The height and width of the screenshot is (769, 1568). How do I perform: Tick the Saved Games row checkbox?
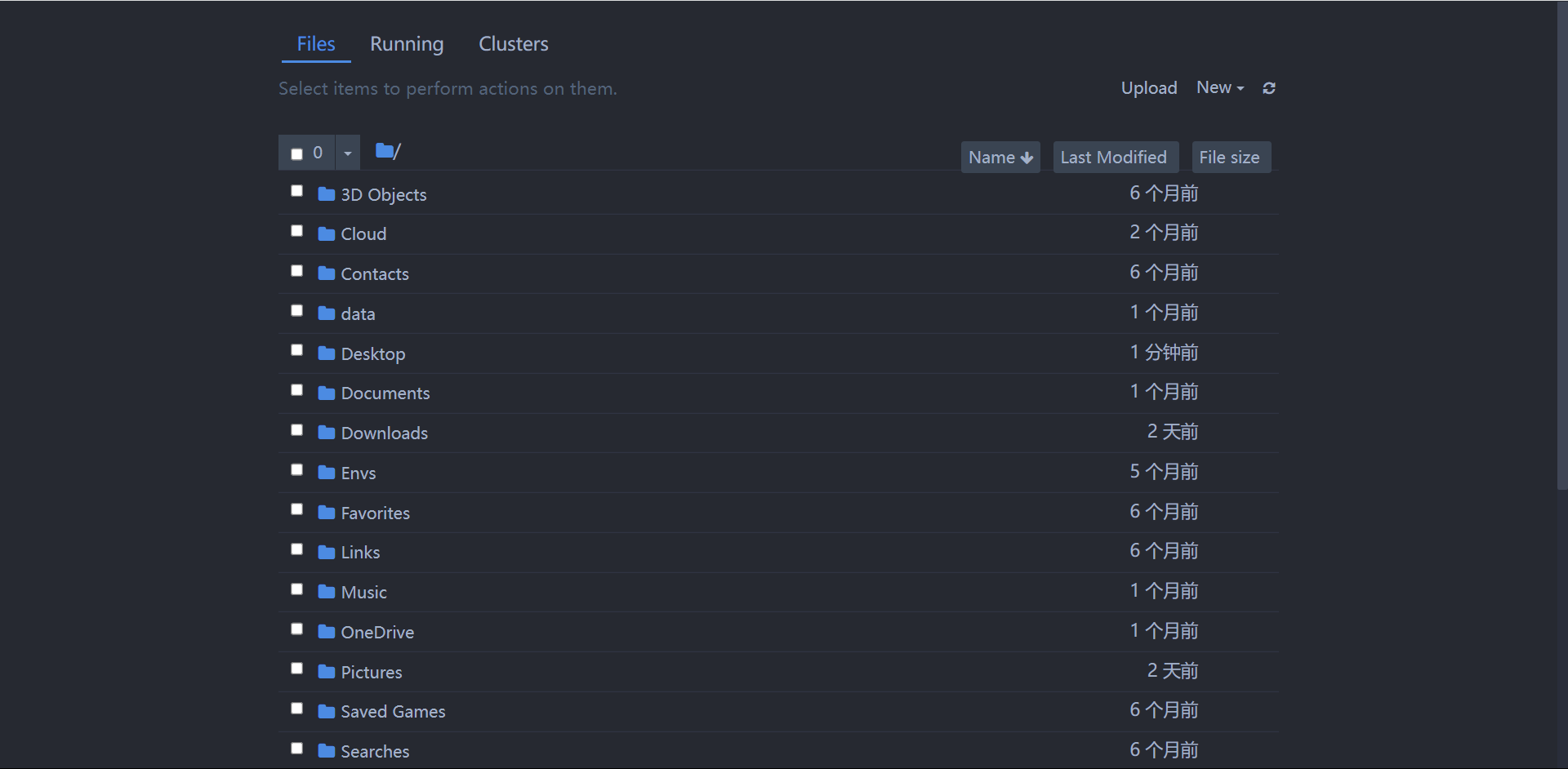point(297,709)
